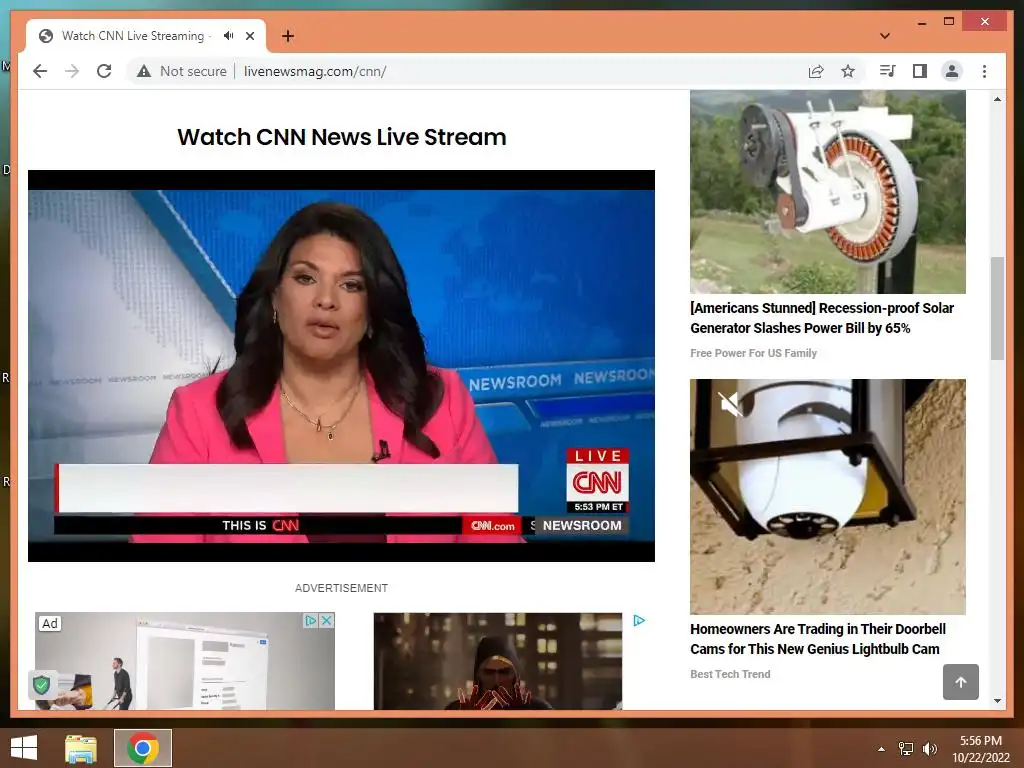
Task: Click the address bar URL livenewsmag.com/cnn/
Action: [315, 71]
